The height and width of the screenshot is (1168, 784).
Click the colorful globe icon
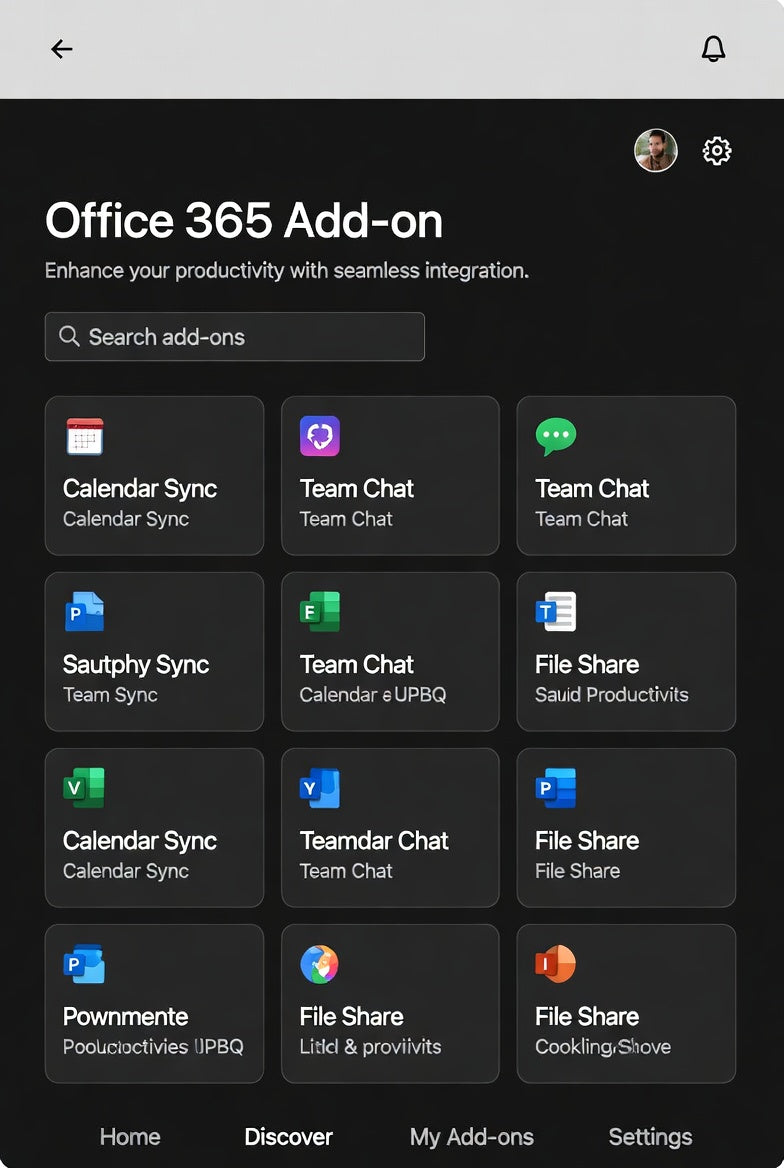click(320, 964)
